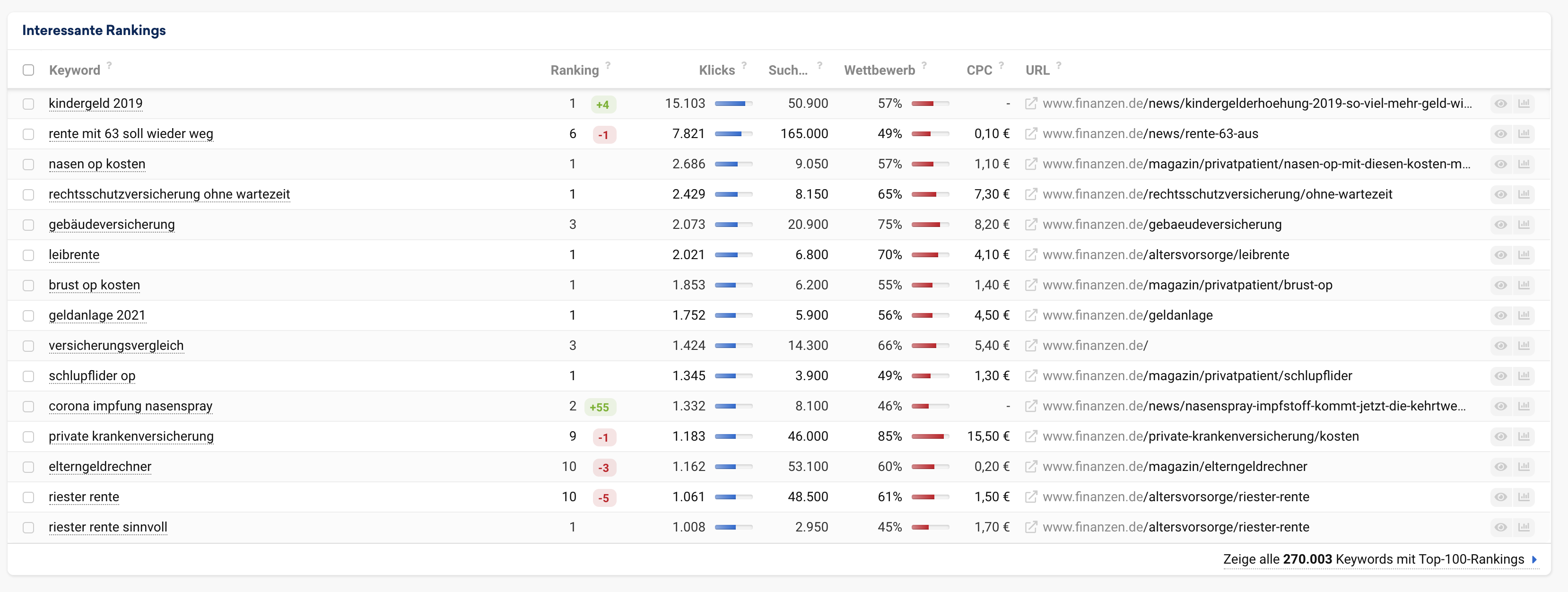Screen dimensions: 1568x592
Task: Sort table by Wettbewerb column header
Action: [x=879, y=70]
